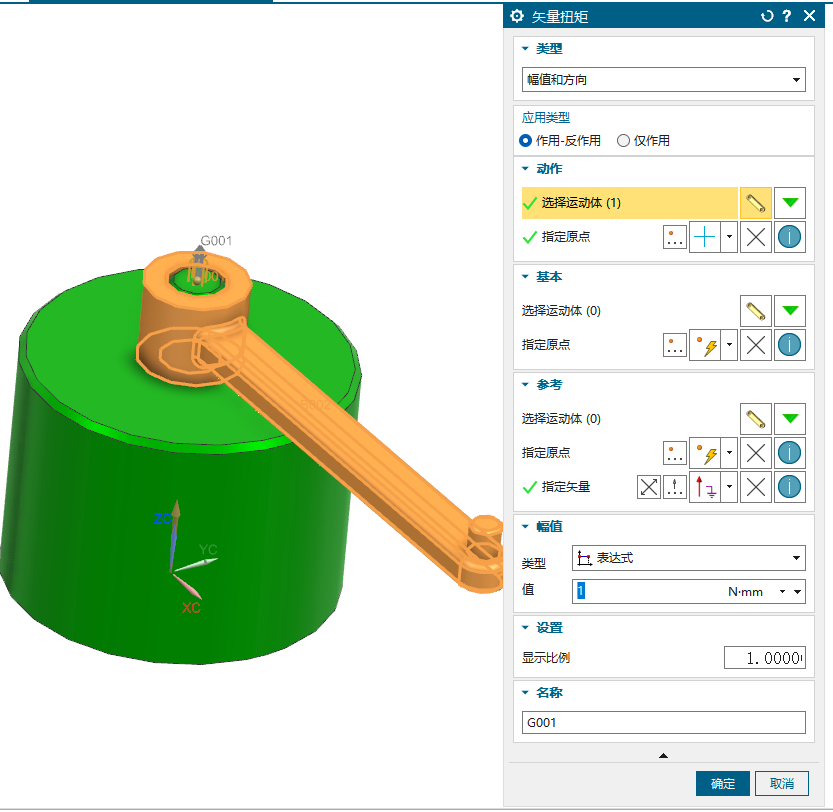Click the X clear icon in the 基本 指定原点 row
The height and width of the screenshot is (812, 833).
tap(757, 345)
